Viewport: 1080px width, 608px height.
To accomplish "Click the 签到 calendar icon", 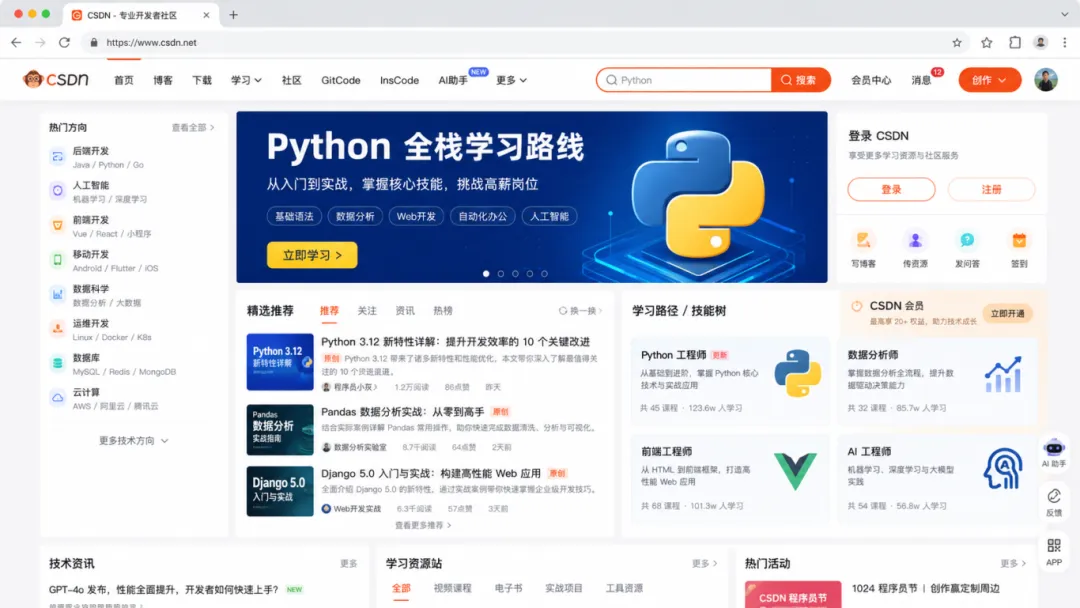I will (x=1019, y=240).
